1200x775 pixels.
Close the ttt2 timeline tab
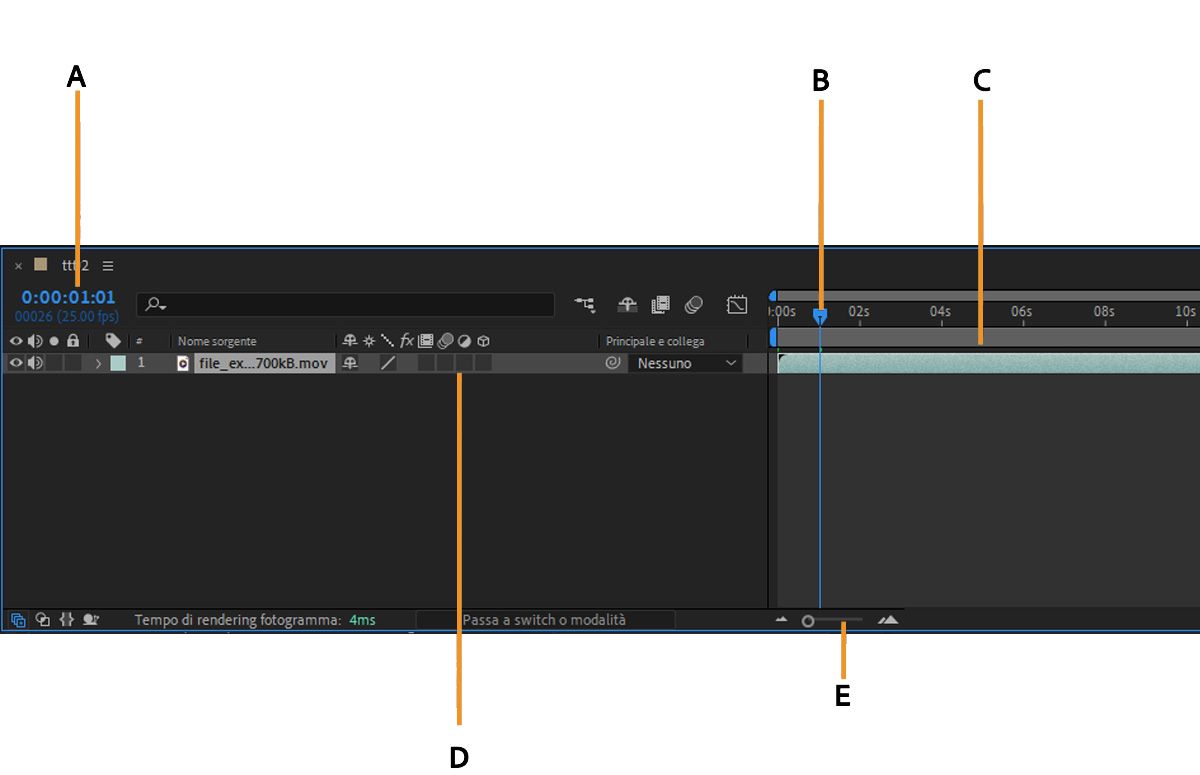coord(18,266)
